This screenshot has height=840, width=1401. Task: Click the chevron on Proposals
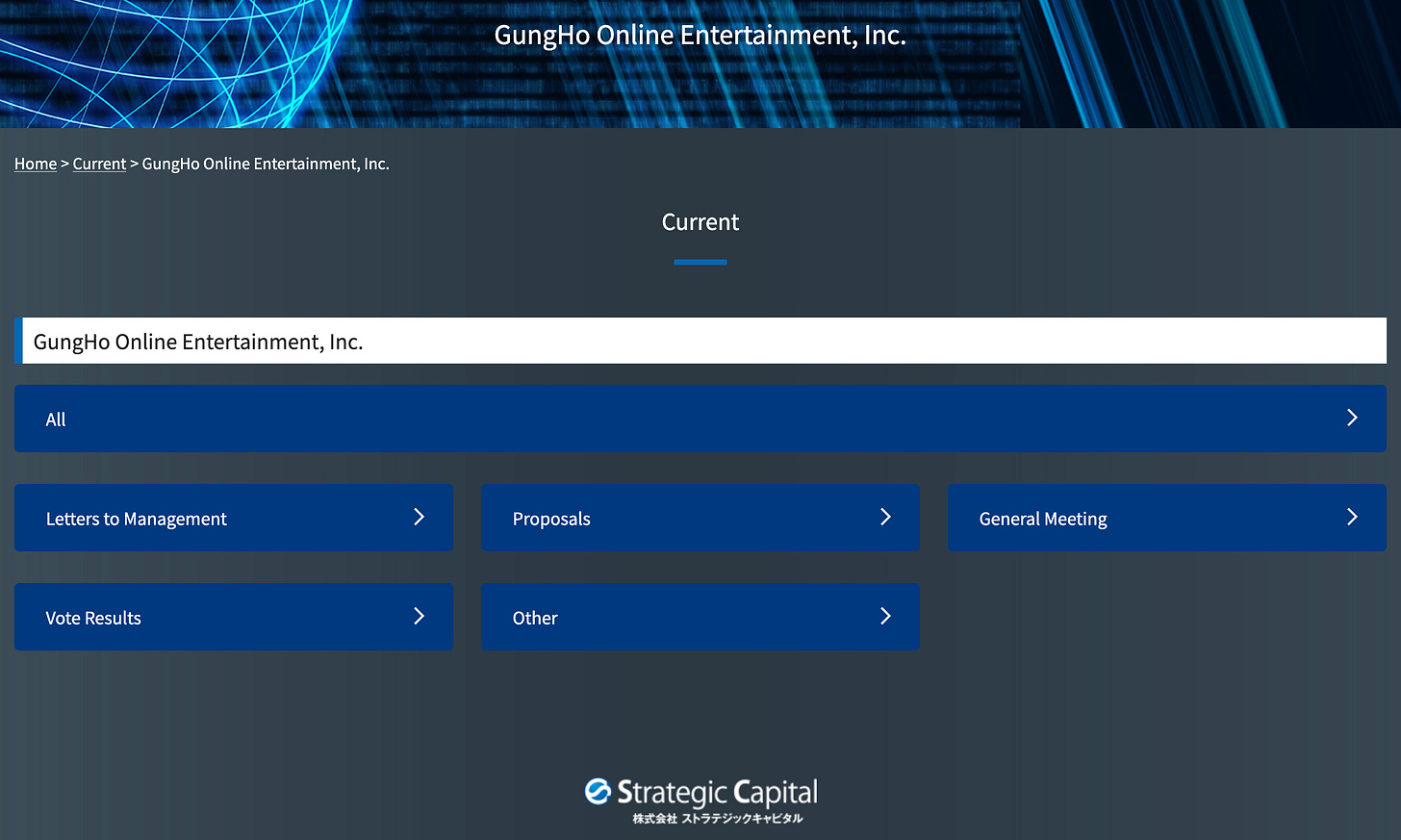coord(885,517)
